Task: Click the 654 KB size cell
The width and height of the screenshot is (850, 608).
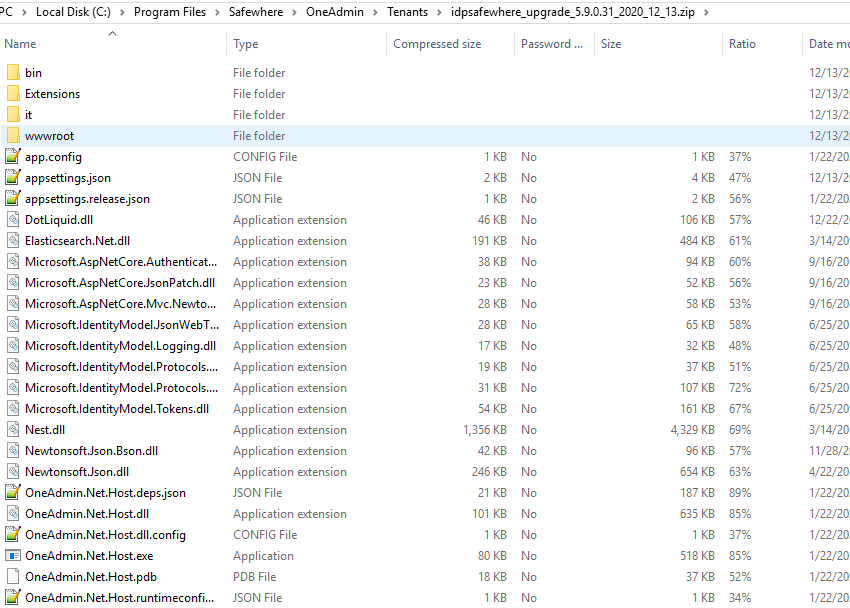Action: pos(697,472)
